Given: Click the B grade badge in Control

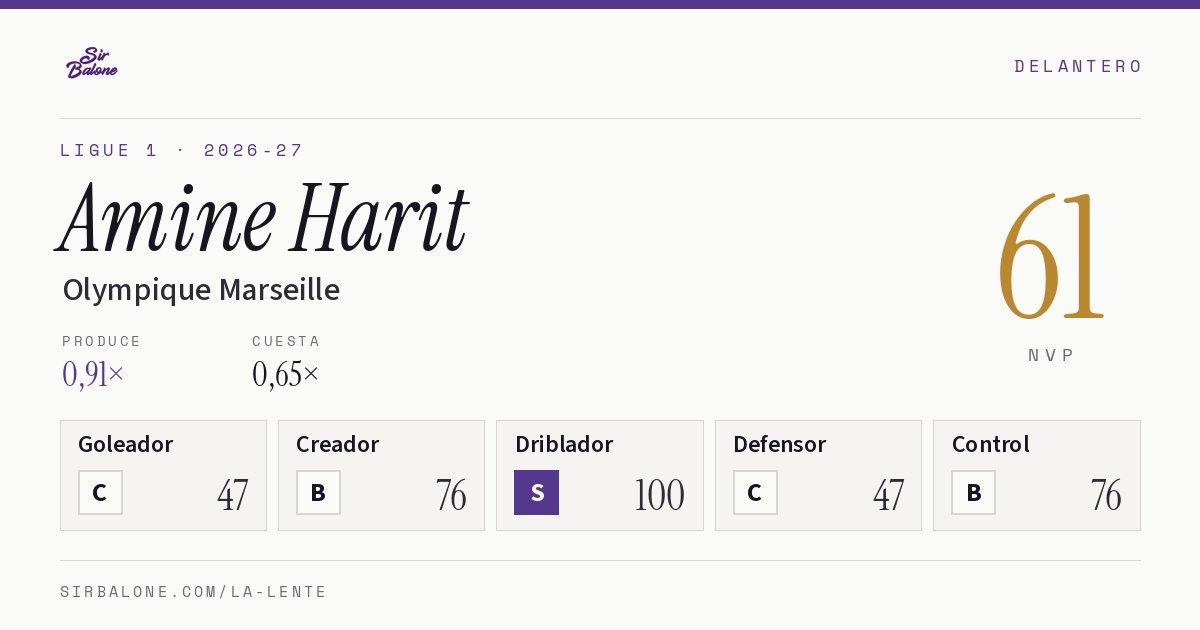Looking at the screenshot, I should pos(973,493).
